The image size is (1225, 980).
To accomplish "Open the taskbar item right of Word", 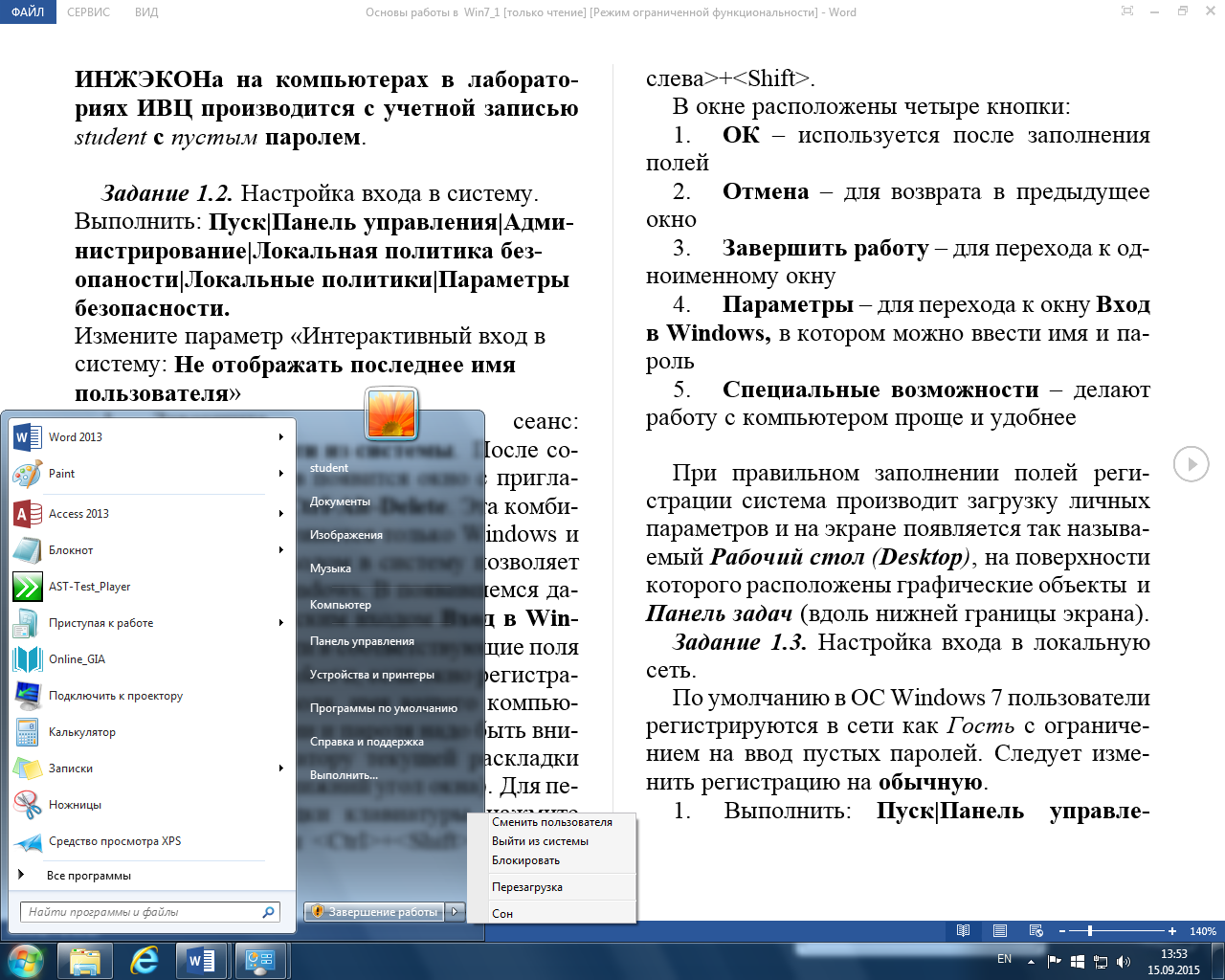I will (260, 960).
